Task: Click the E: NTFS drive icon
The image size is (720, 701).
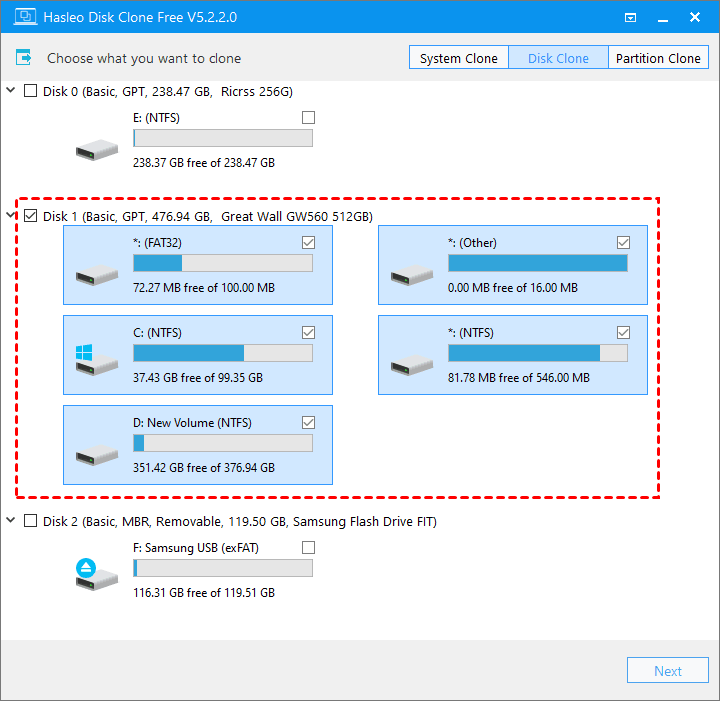Action: tap(96, 150)
